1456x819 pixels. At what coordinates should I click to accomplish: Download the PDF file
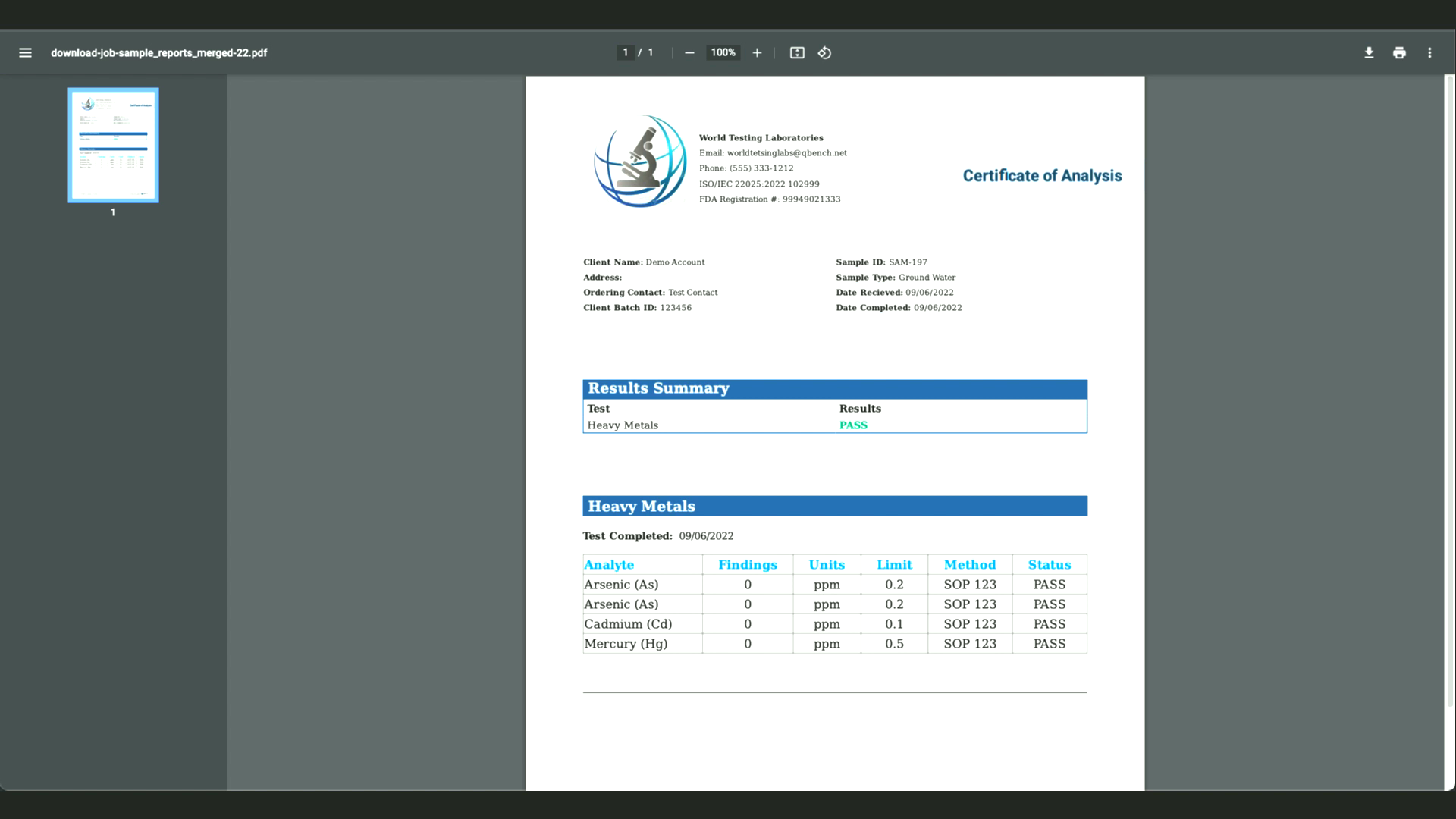[x=1369, y=52]
